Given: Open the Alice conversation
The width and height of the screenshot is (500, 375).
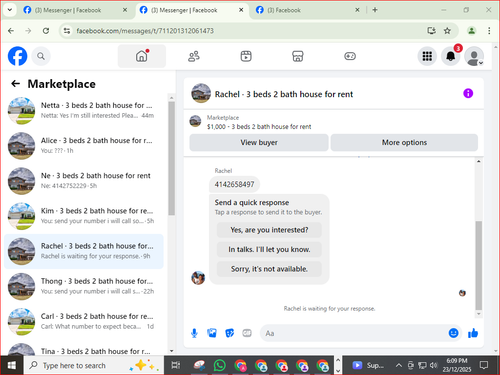Looking at the screenshot, I should (84, 146).
